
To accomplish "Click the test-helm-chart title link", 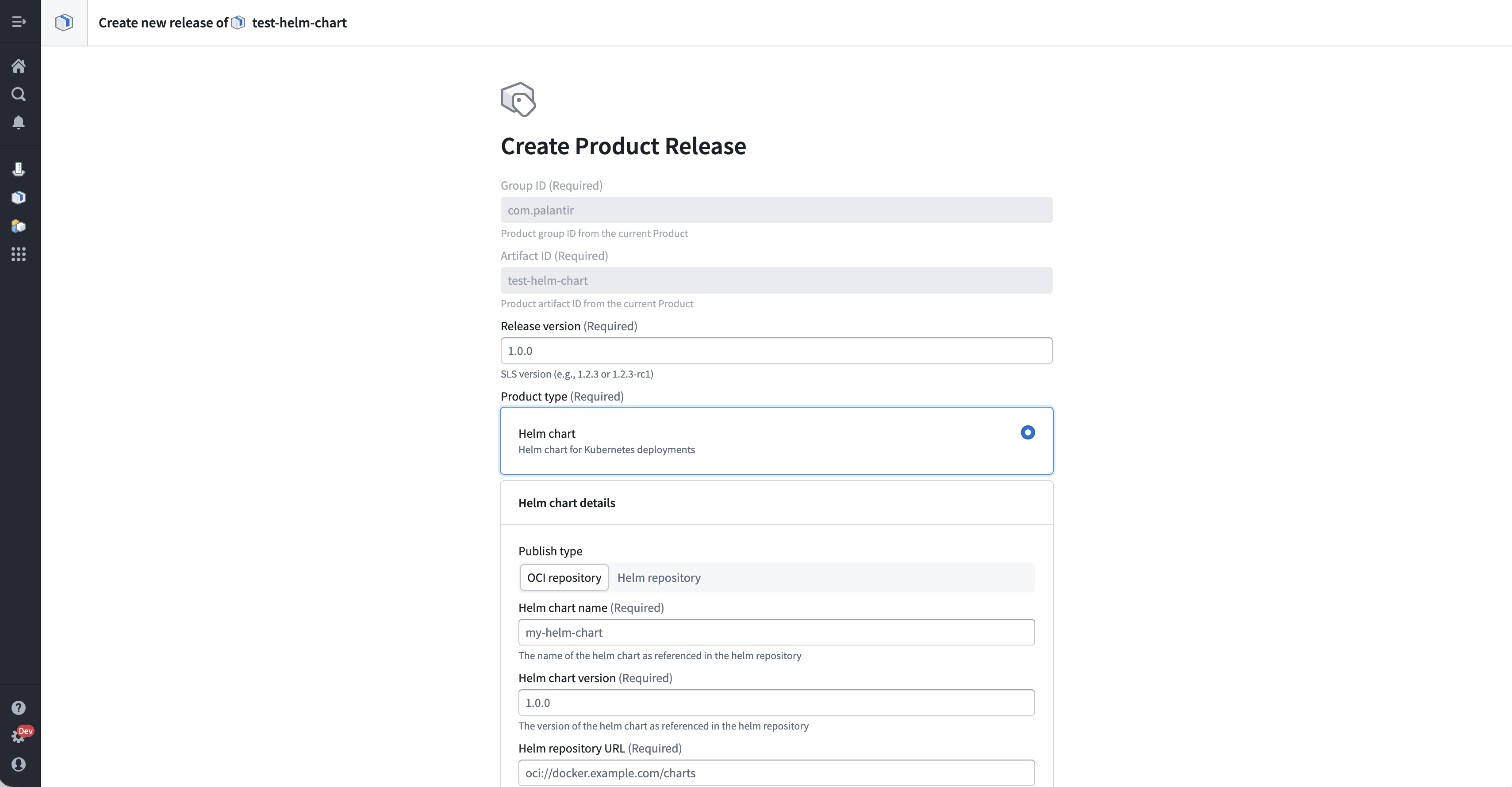I will 299,22.
